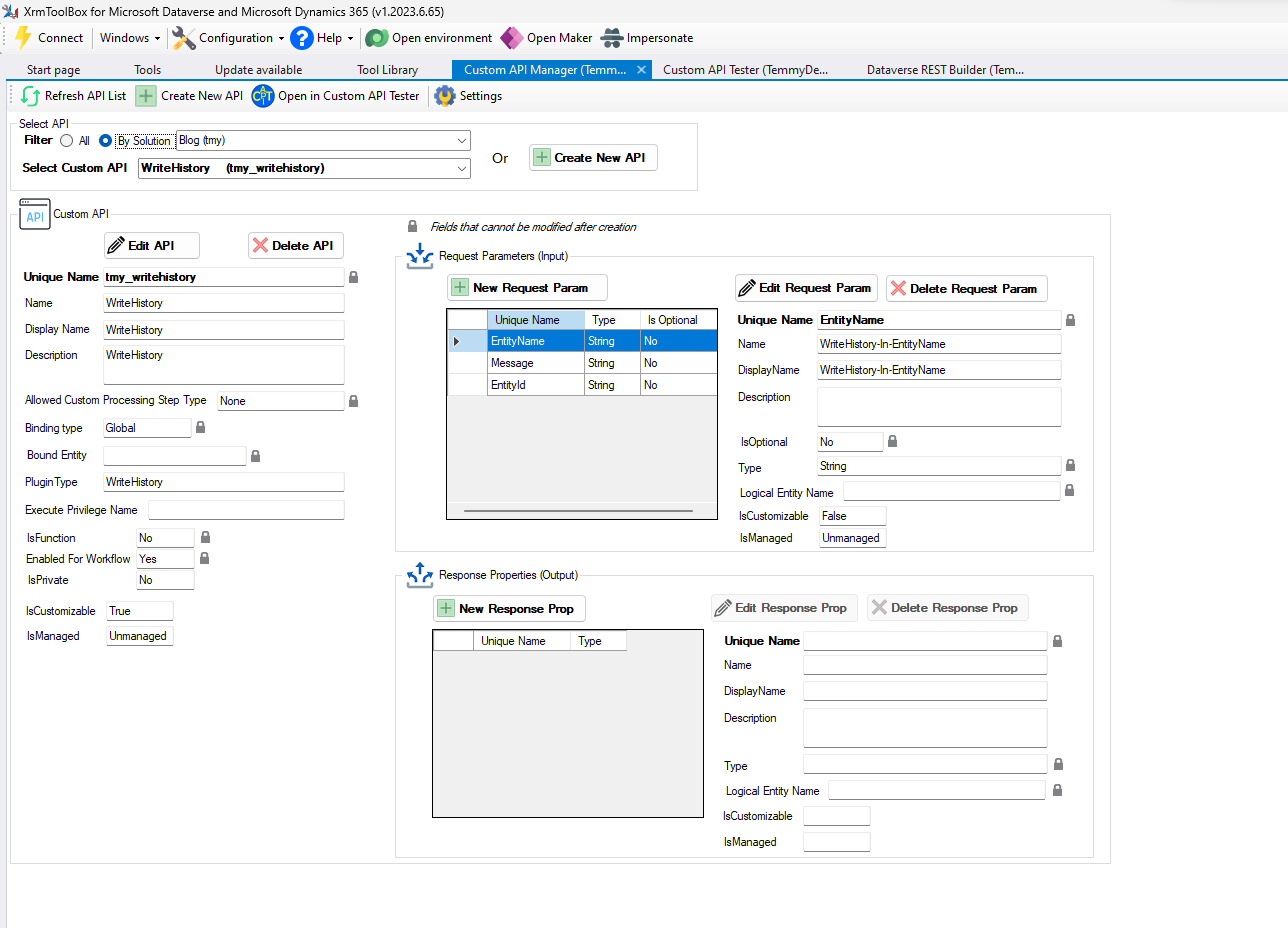Screen dimensions: 1288x928
Task: Click the Open environment icon
Action: pos(377,38)
